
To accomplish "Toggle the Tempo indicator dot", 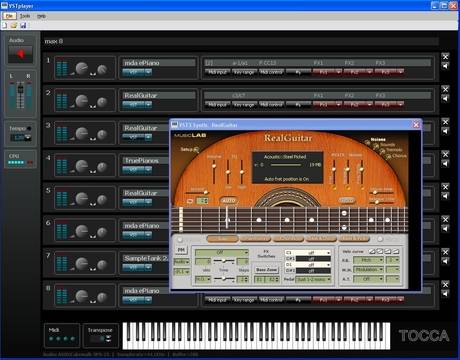I will [x=29, y=128].
